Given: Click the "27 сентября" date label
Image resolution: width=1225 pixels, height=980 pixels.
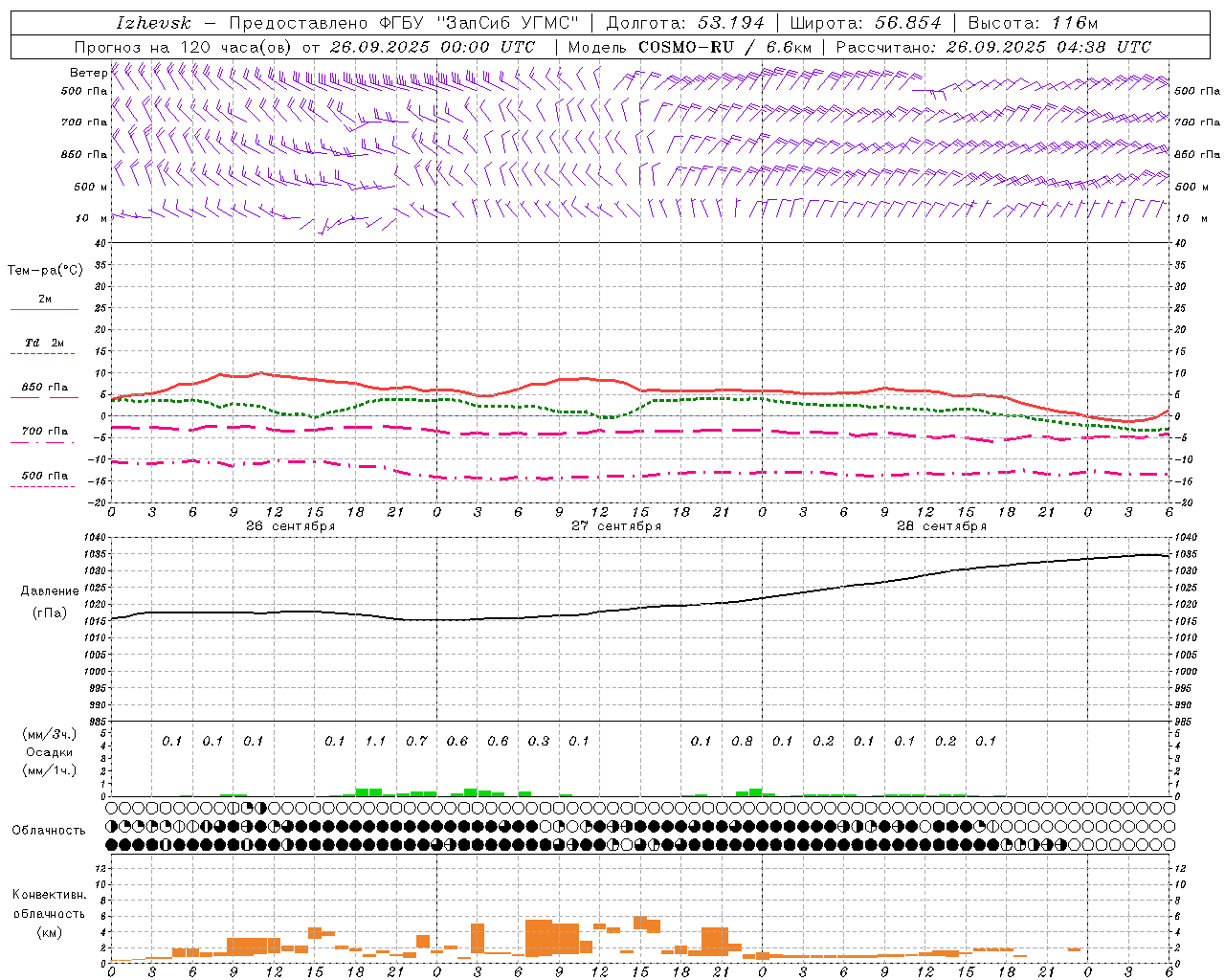Looking at the screenshot, I should click(x=615, y=525).
